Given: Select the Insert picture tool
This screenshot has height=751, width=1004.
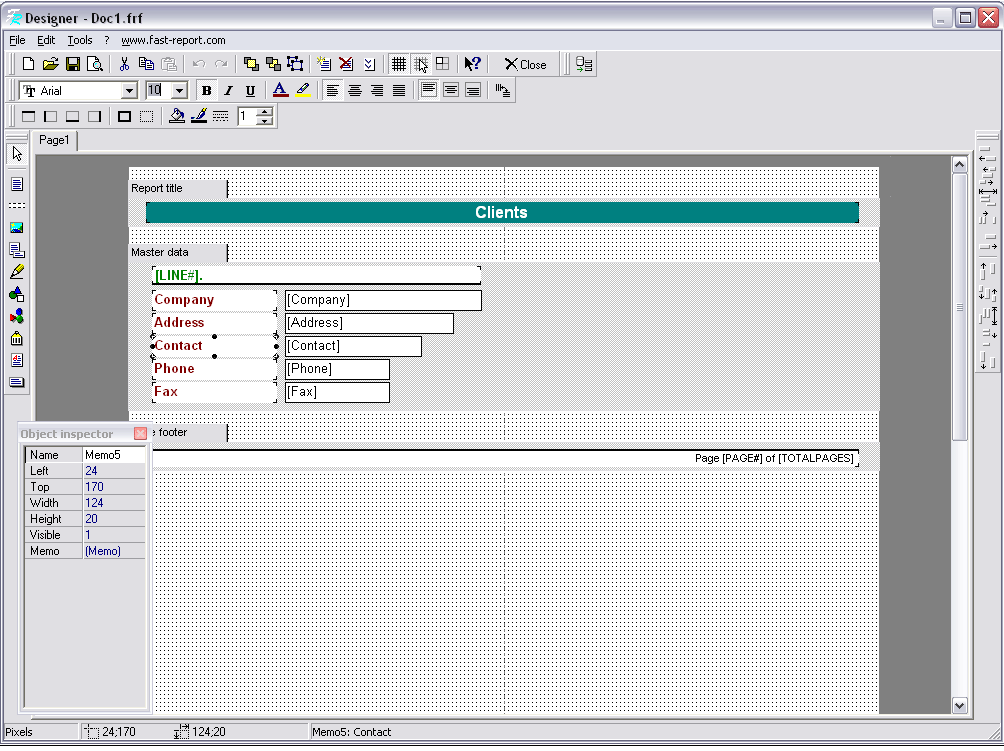Looking at the screenshot, I should point(17,228).
